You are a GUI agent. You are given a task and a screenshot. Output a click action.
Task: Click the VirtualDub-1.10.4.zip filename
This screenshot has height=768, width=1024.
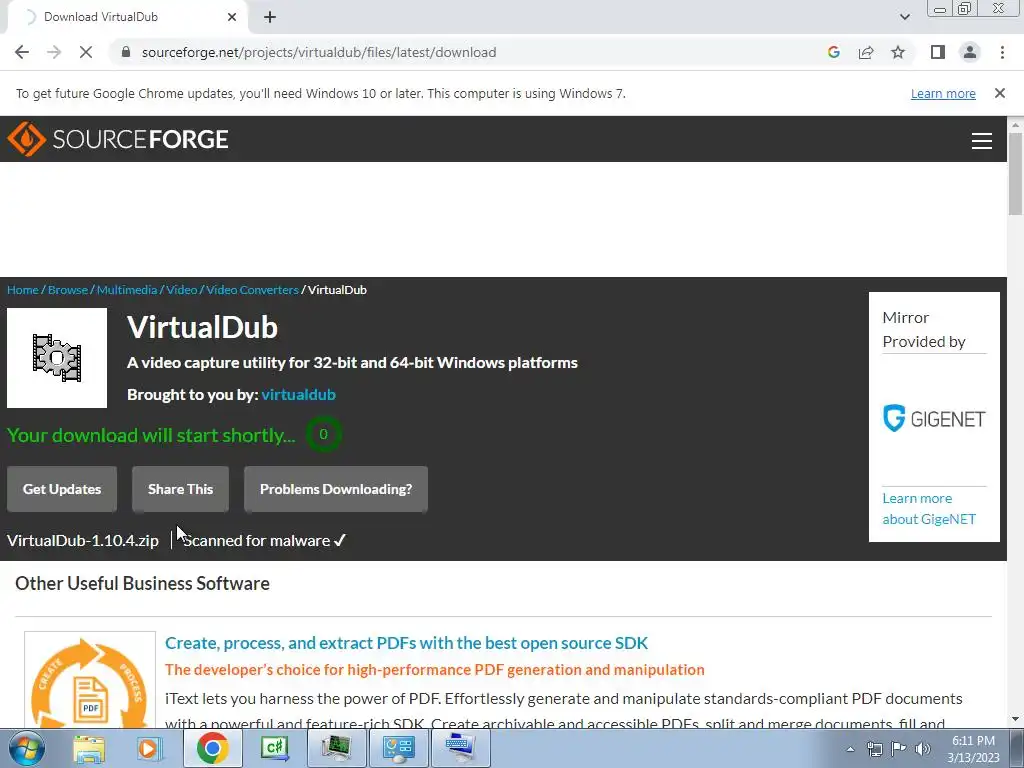[x=83, y=541]
